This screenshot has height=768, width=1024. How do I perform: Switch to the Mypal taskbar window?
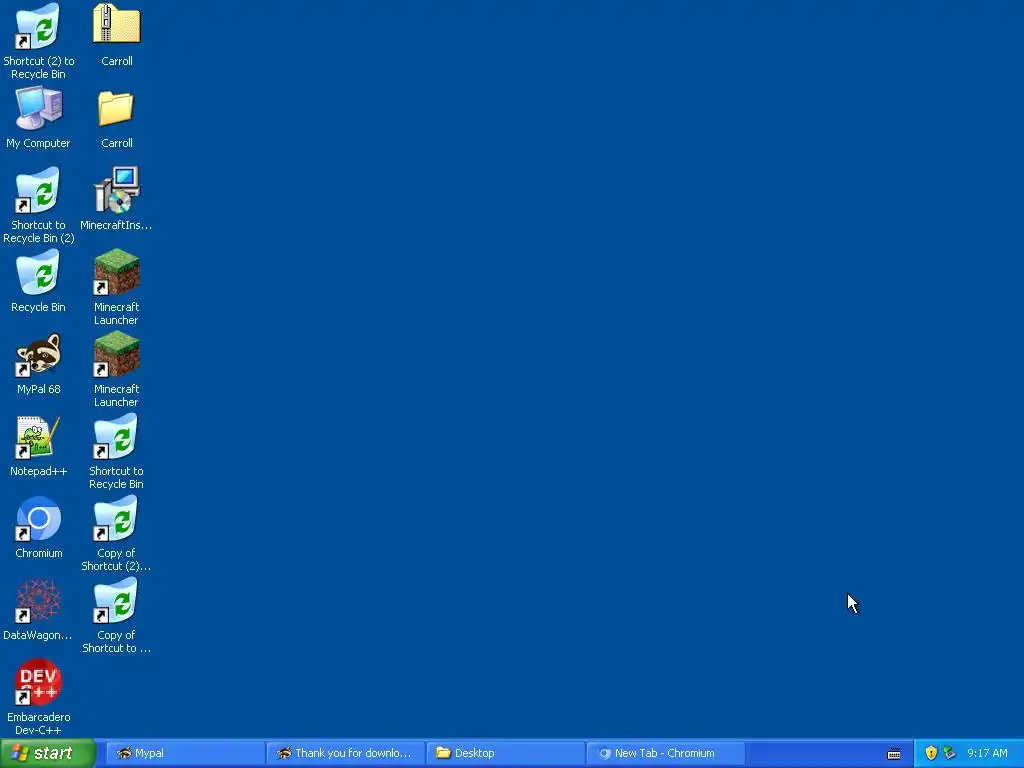pos(184,753)
